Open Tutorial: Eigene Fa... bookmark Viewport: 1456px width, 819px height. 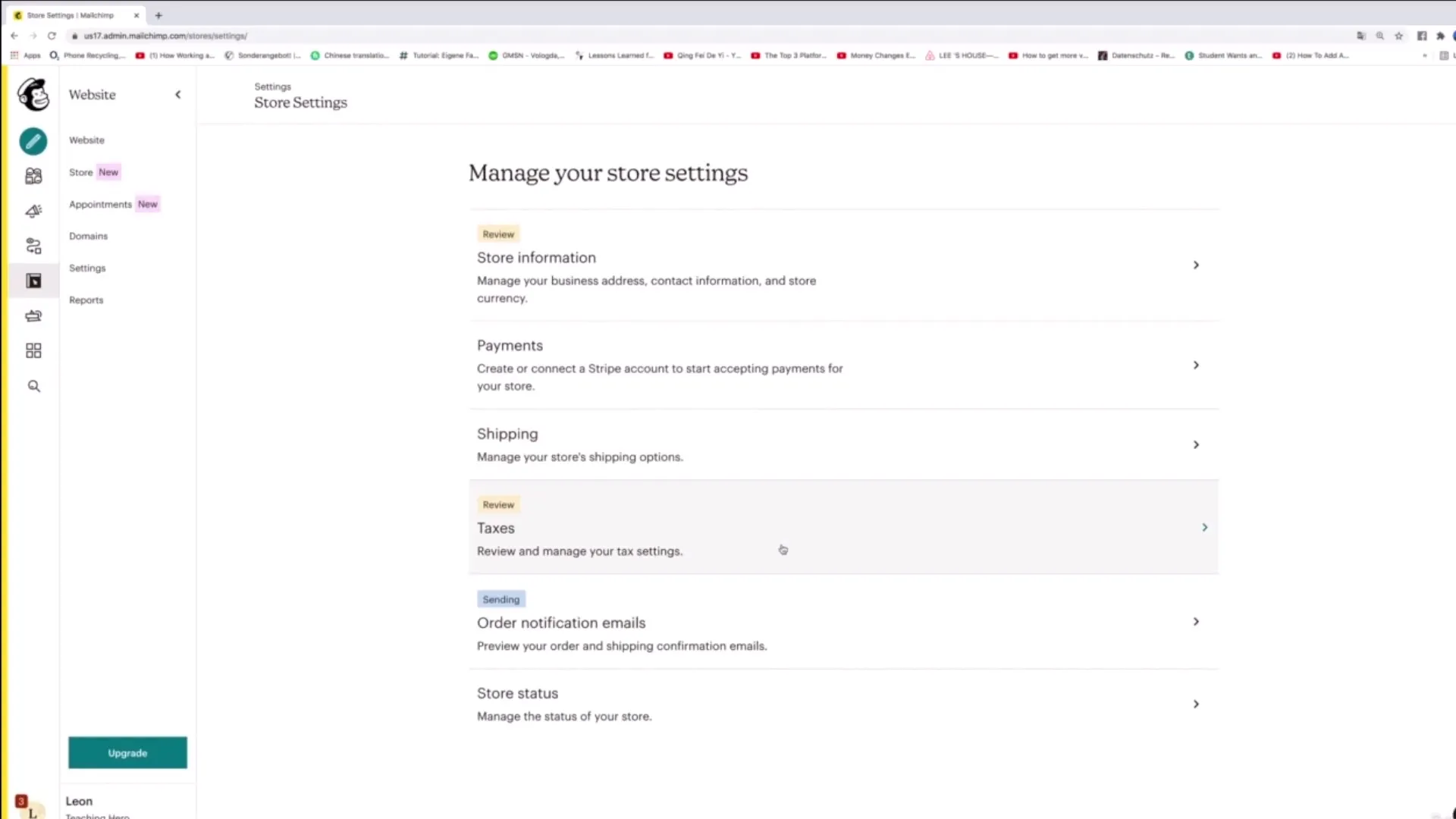click(x=439, y=55)
